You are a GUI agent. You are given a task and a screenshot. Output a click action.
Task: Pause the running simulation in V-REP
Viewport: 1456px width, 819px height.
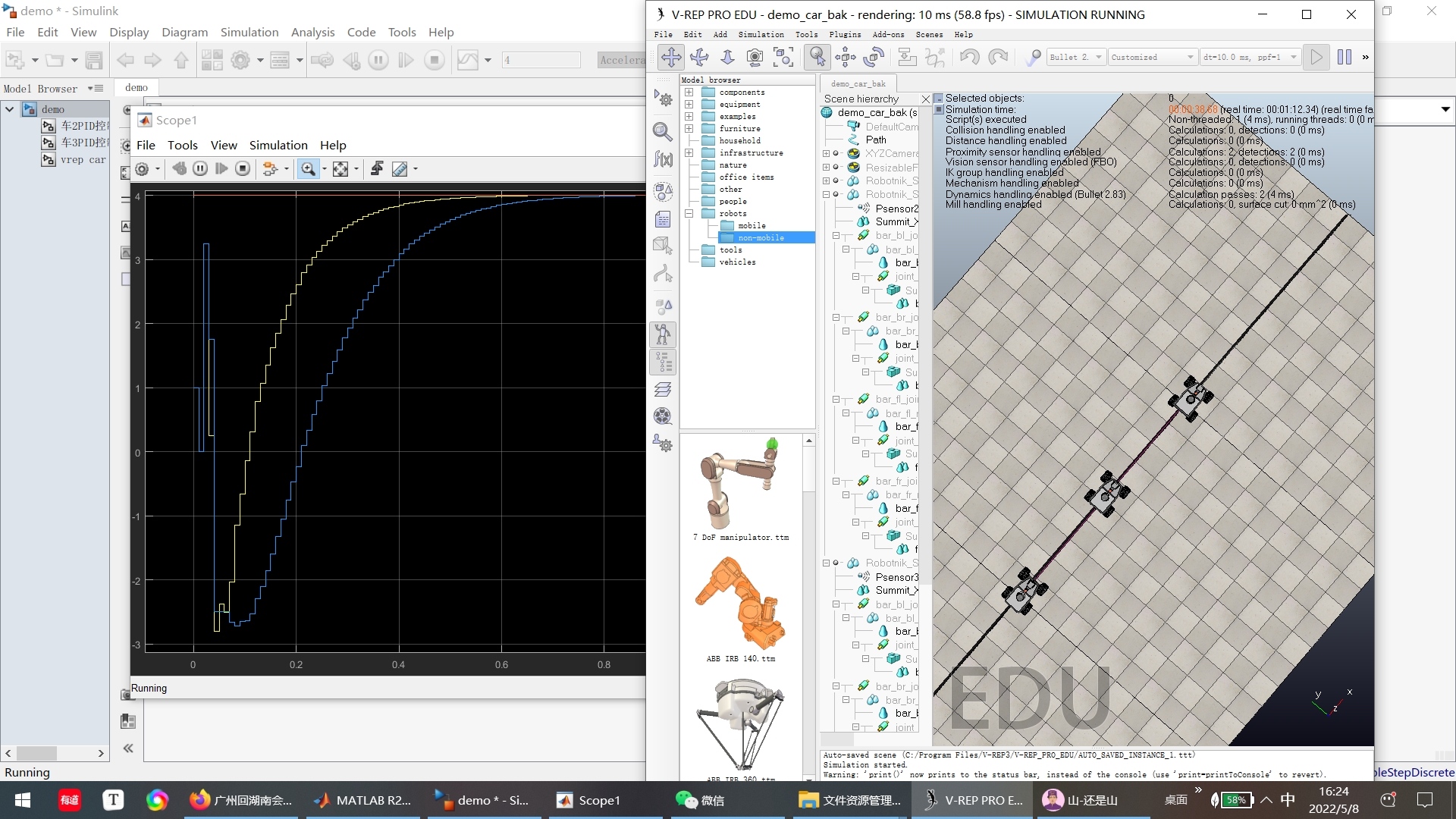click(x=1344, y=57)
